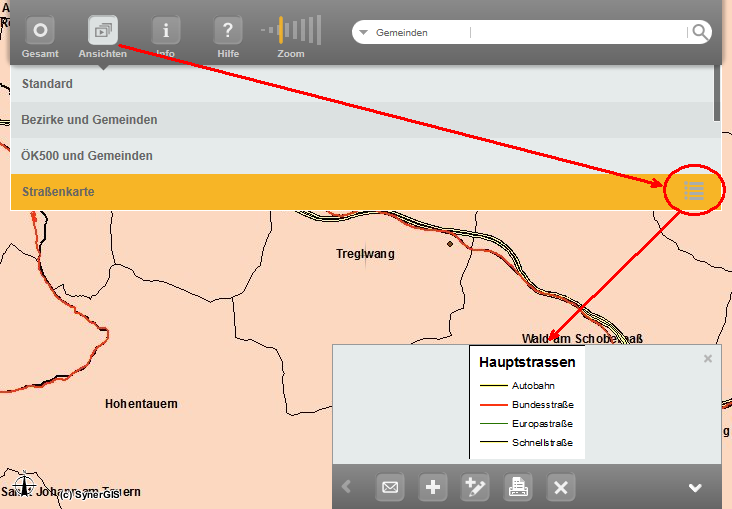
Task: Click the left arrow in bottom toolbar
Action: tap(346, 487)
